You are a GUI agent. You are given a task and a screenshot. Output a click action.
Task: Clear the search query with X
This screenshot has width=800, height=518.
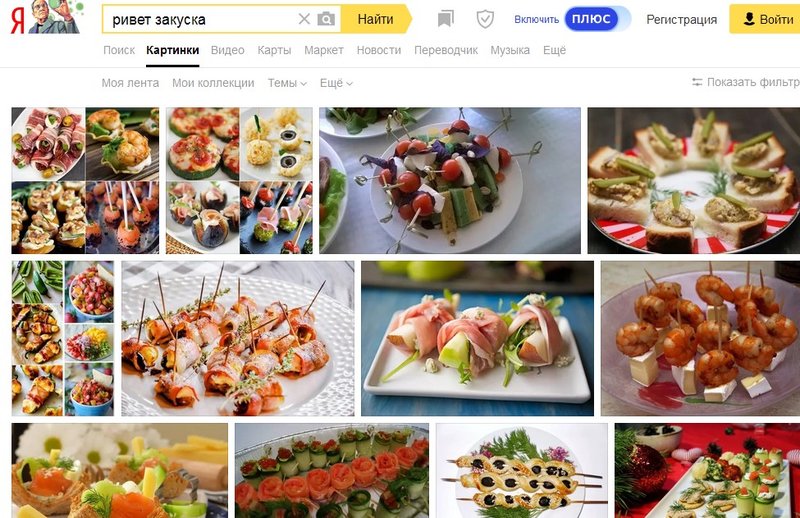[x=304, y=19]
